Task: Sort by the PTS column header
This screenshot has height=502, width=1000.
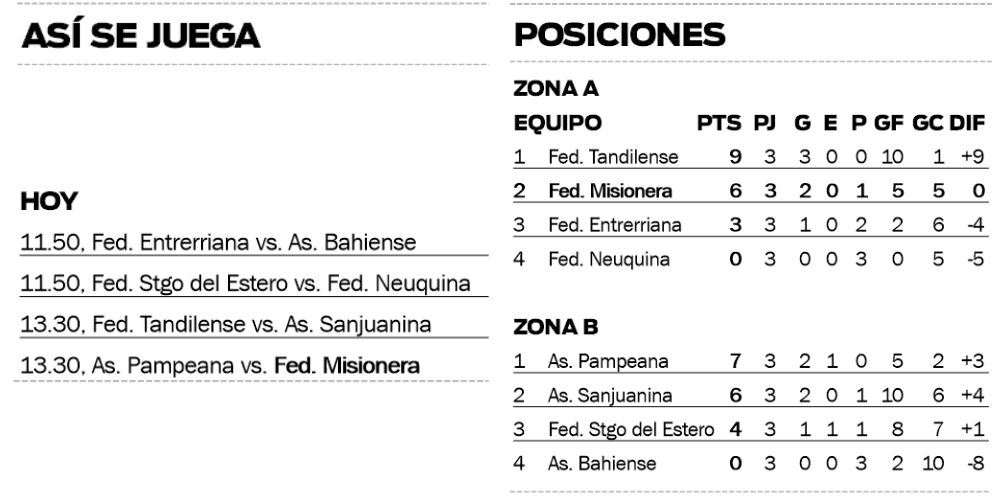Action: click(719, 124)
